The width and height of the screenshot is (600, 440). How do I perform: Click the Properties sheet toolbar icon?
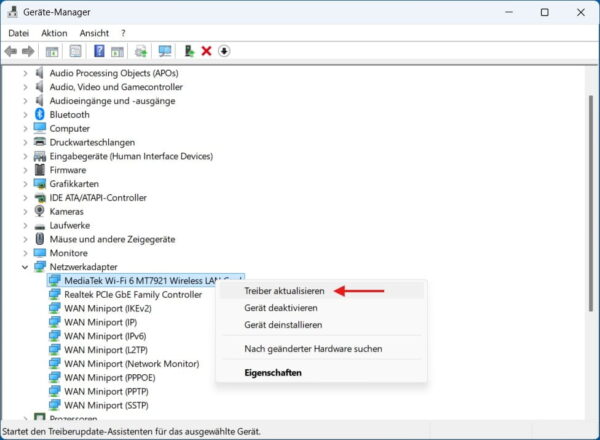75,51
